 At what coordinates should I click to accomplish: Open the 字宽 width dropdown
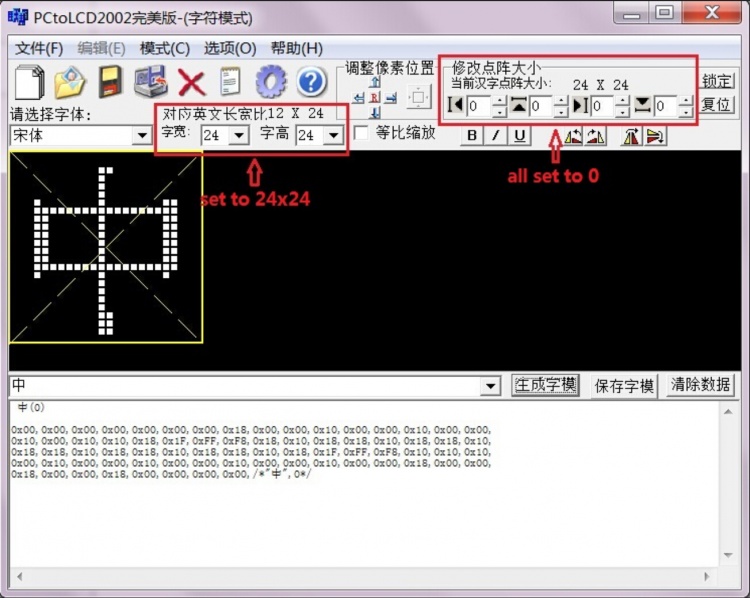click(x=239, y=135)
